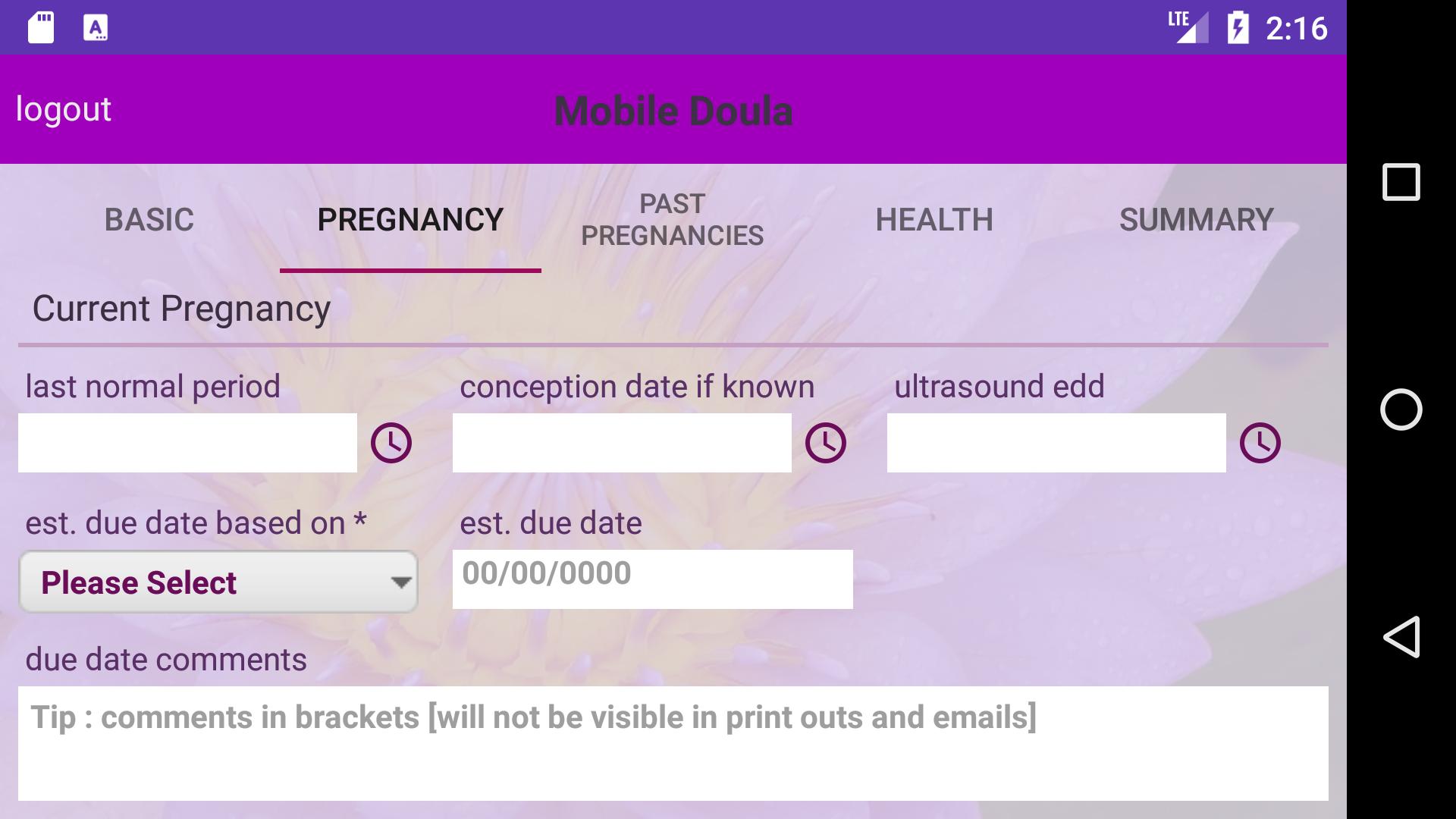Select the Pregnancy tab
Screen dimensions: 1456x819
click(x=410, y=220)
